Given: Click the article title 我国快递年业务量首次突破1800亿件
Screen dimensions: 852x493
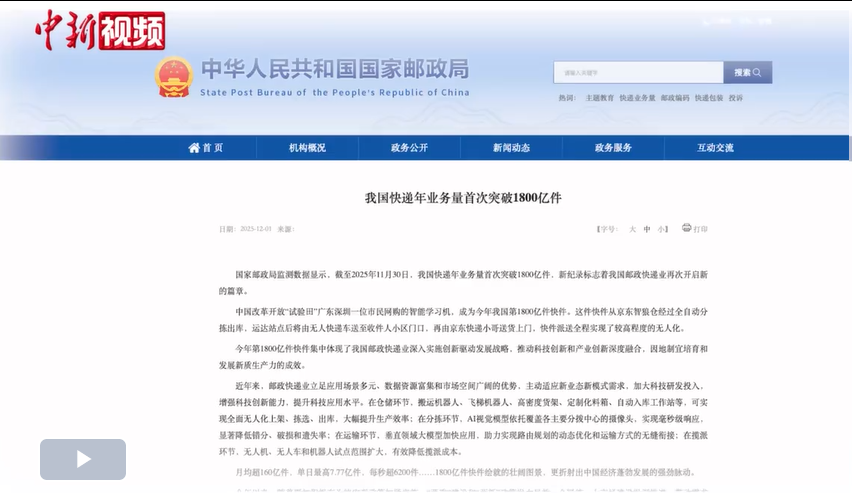Looking at the screenshot, I should [x=463, y=198].
